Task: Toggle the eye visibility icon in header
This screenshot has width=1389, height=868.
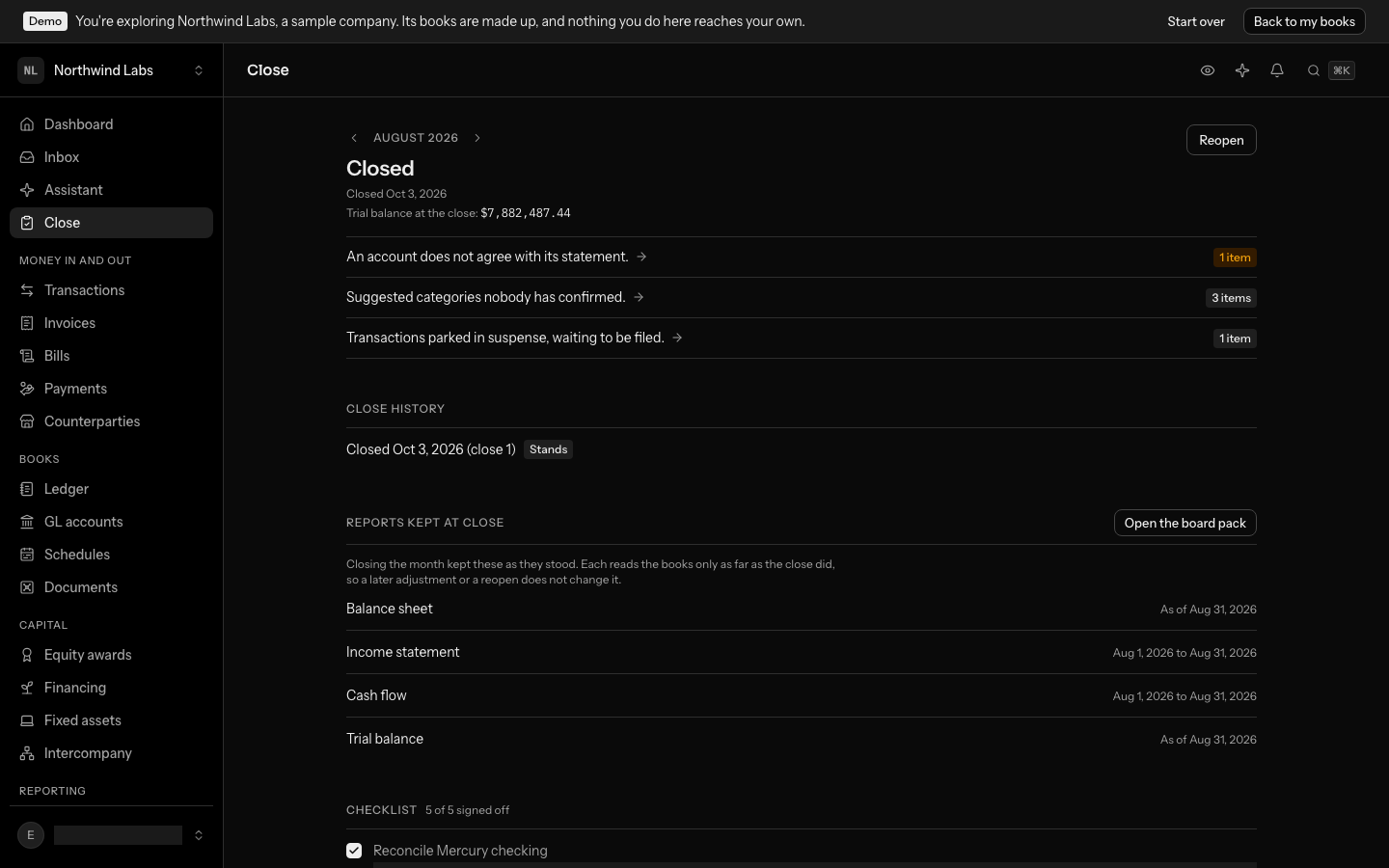Action: [x=1208, y=70]
